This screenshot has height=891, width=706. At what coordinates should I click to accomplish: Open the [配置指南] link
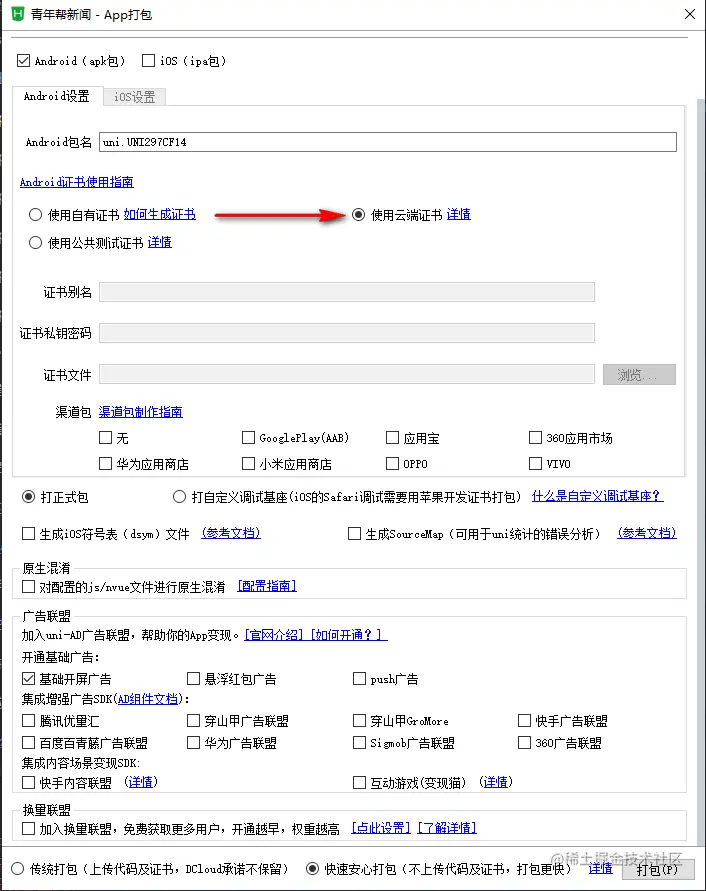pos(267,586)
